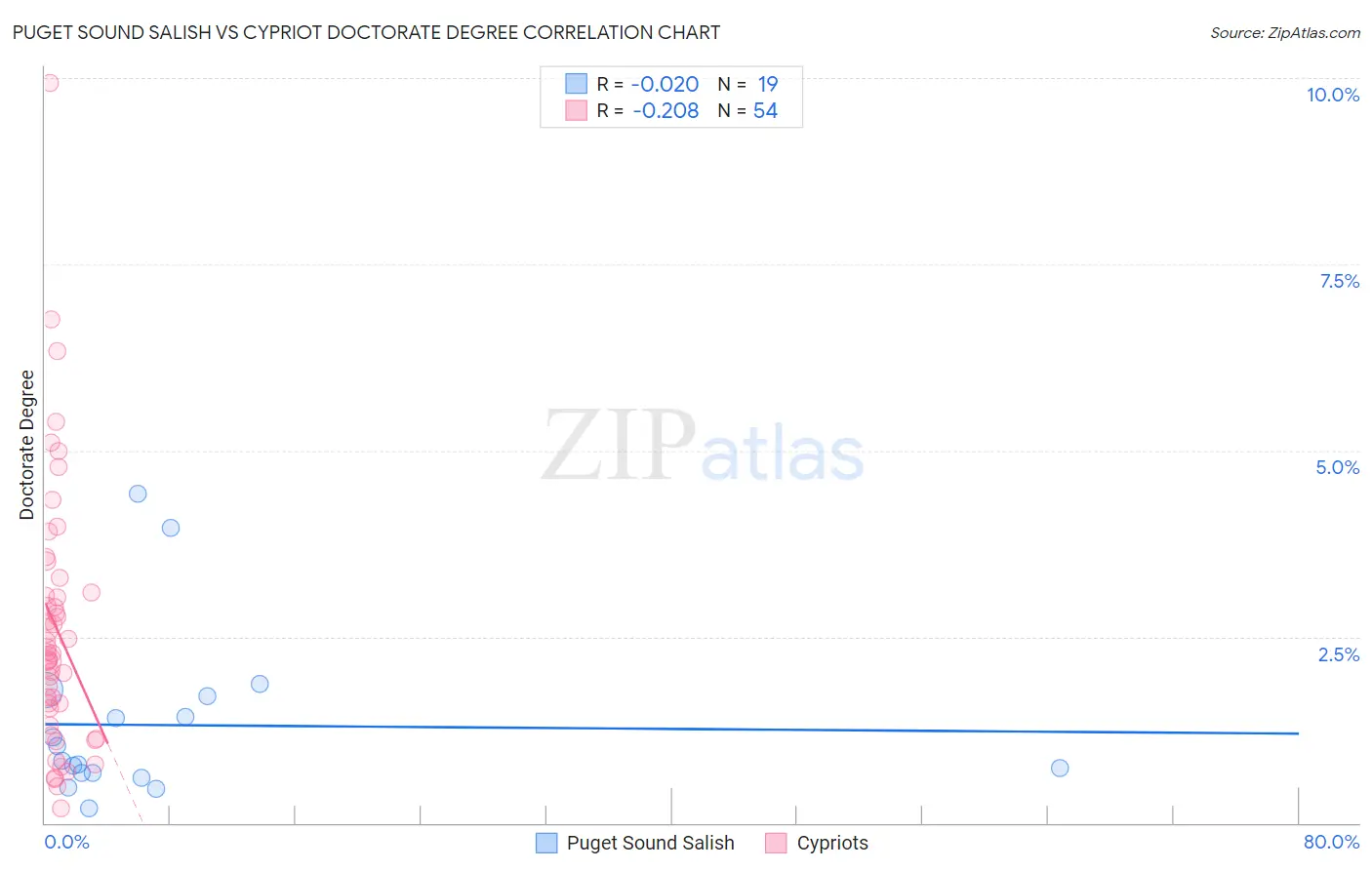Click the ZIPatlas watermark logo
Image resolution: width=1372 pixels, height=870 pixels.
pos(703,447)
